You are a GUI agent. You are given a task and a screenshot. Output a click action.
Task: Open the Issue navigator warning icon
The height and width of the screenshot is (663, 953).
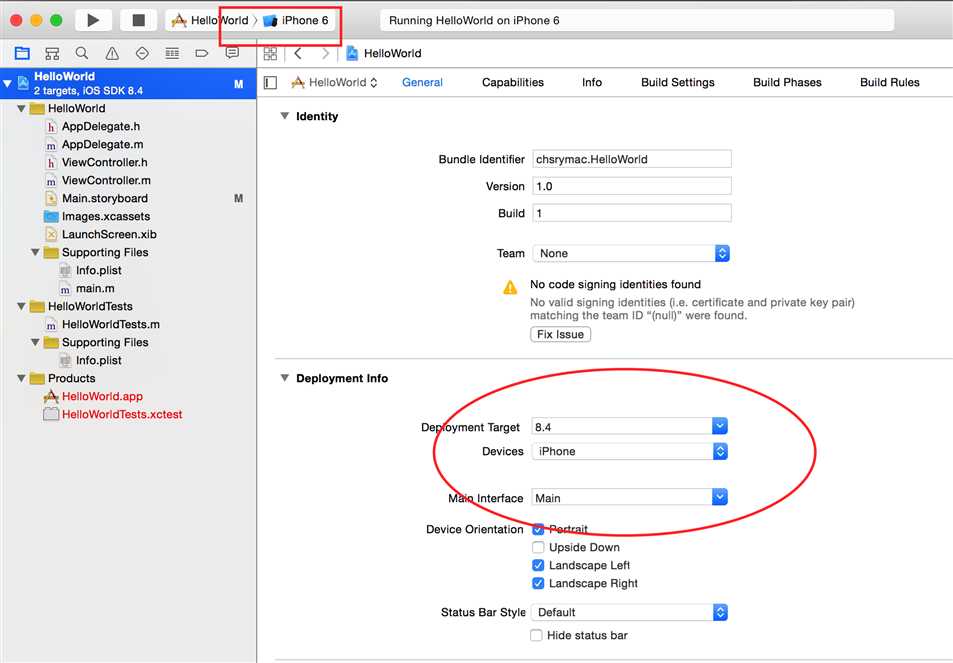112,53
